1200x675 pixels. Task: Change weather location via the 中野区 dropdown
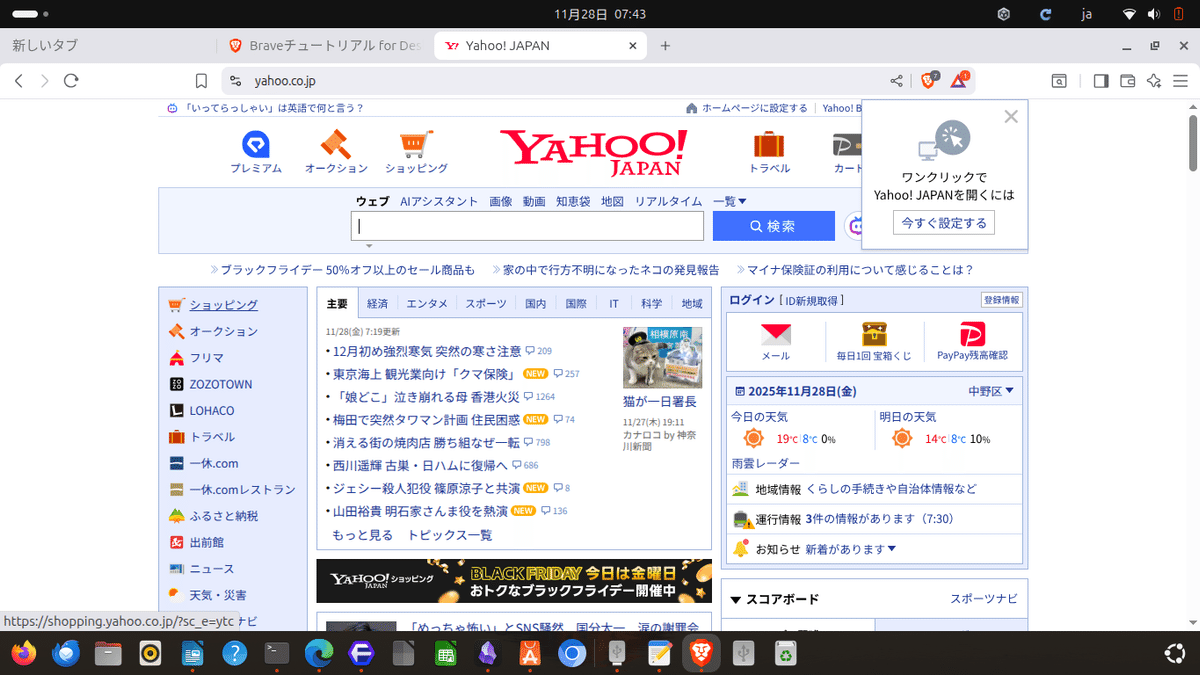(x=990, y=390)
